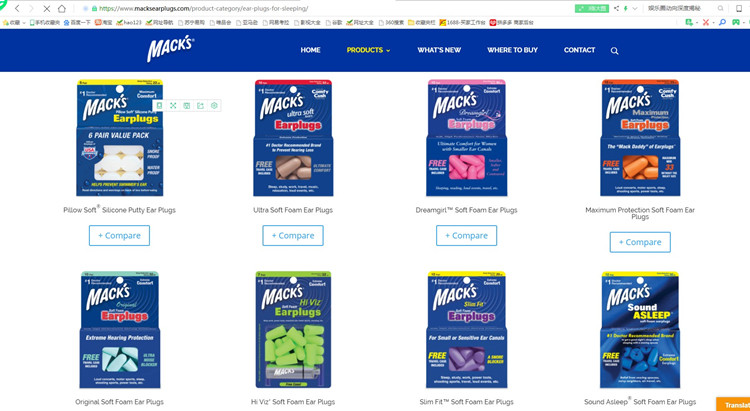The image size is (750, 411).
Task: Stop page loading with the X button
Action: point(47,9)
